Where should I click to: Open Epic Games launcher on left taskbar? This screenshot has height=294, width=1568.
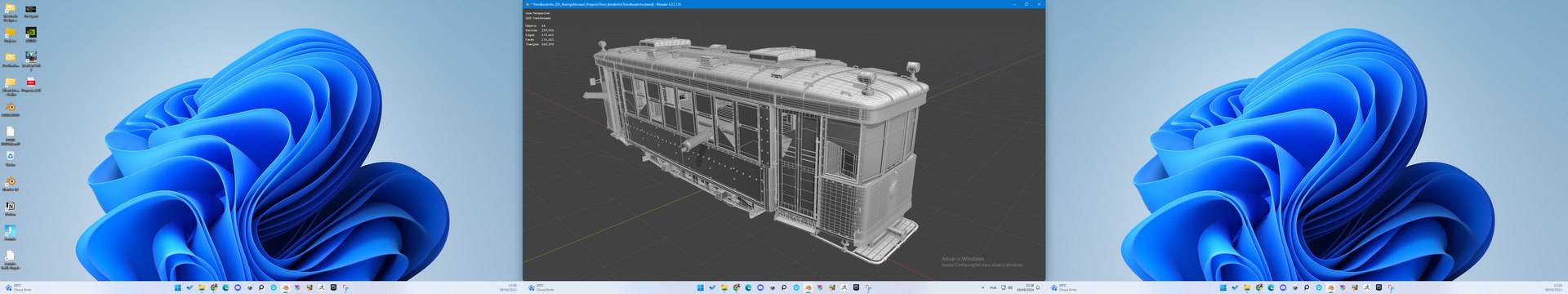[x=333, y=287]
